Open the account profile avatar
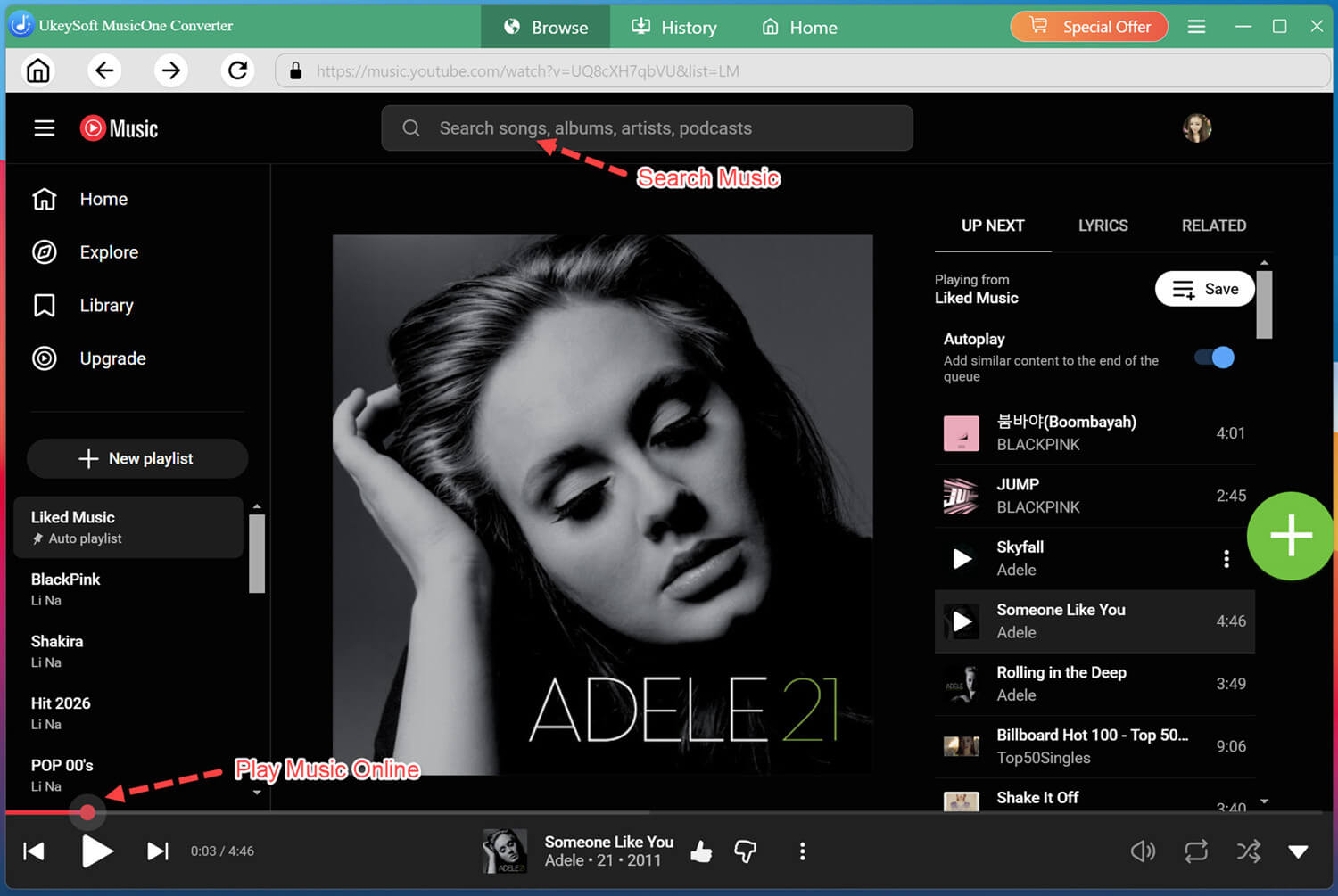This screenshot has height=896, width=1338. click(x=1197, y=128)
